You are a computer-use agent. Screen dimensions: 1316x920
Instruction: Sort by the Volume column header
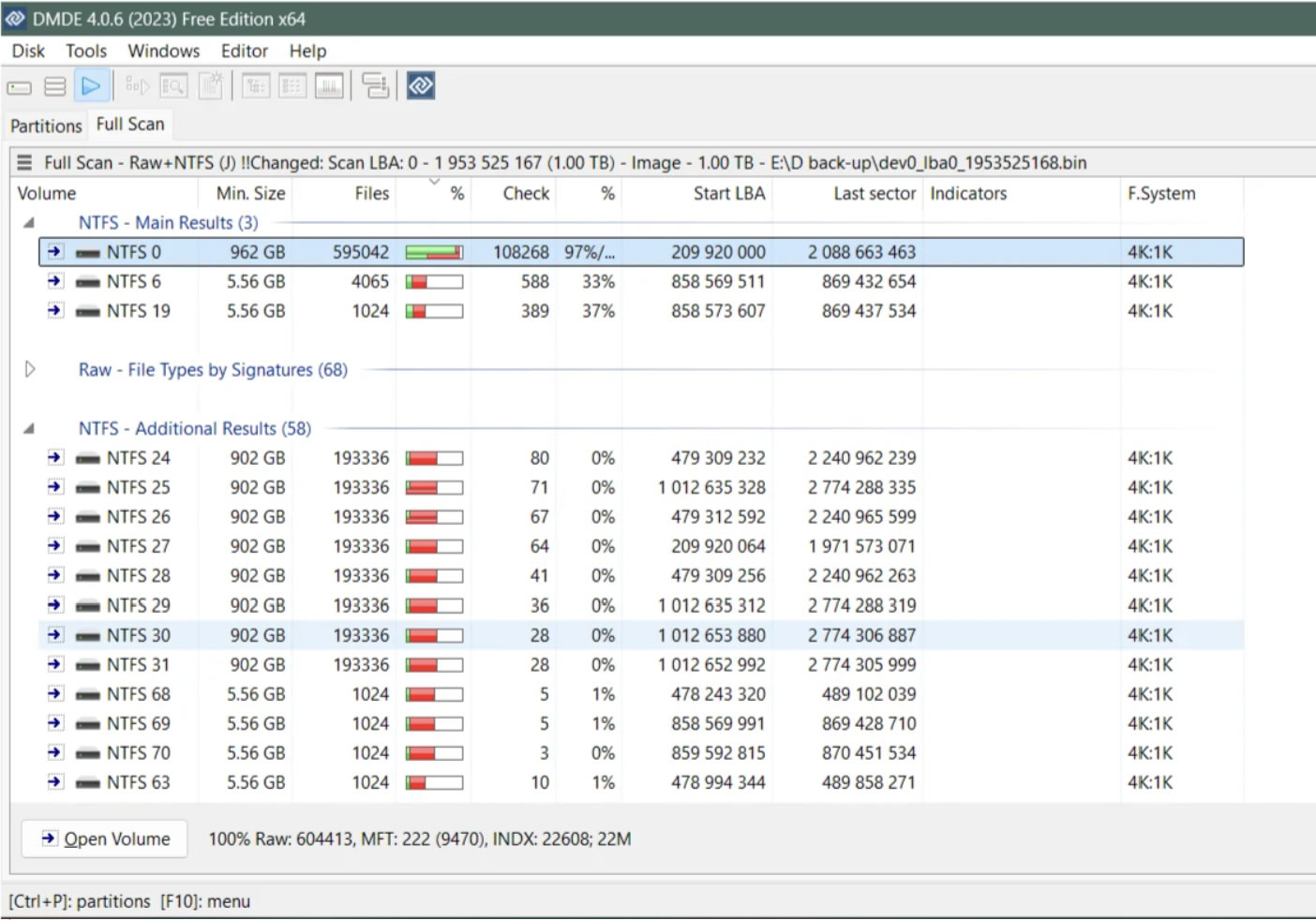click(105, 193)
